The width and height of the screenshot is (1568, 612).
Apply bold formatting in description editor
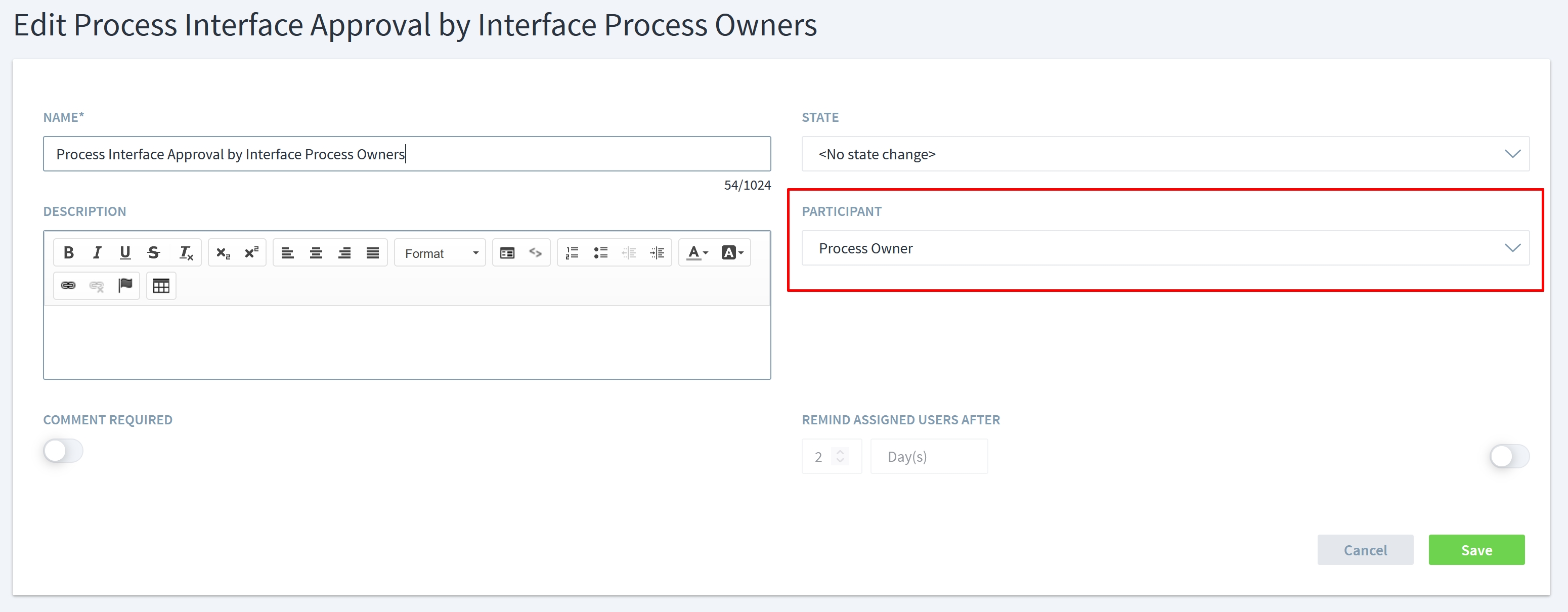tap(68, 252)
